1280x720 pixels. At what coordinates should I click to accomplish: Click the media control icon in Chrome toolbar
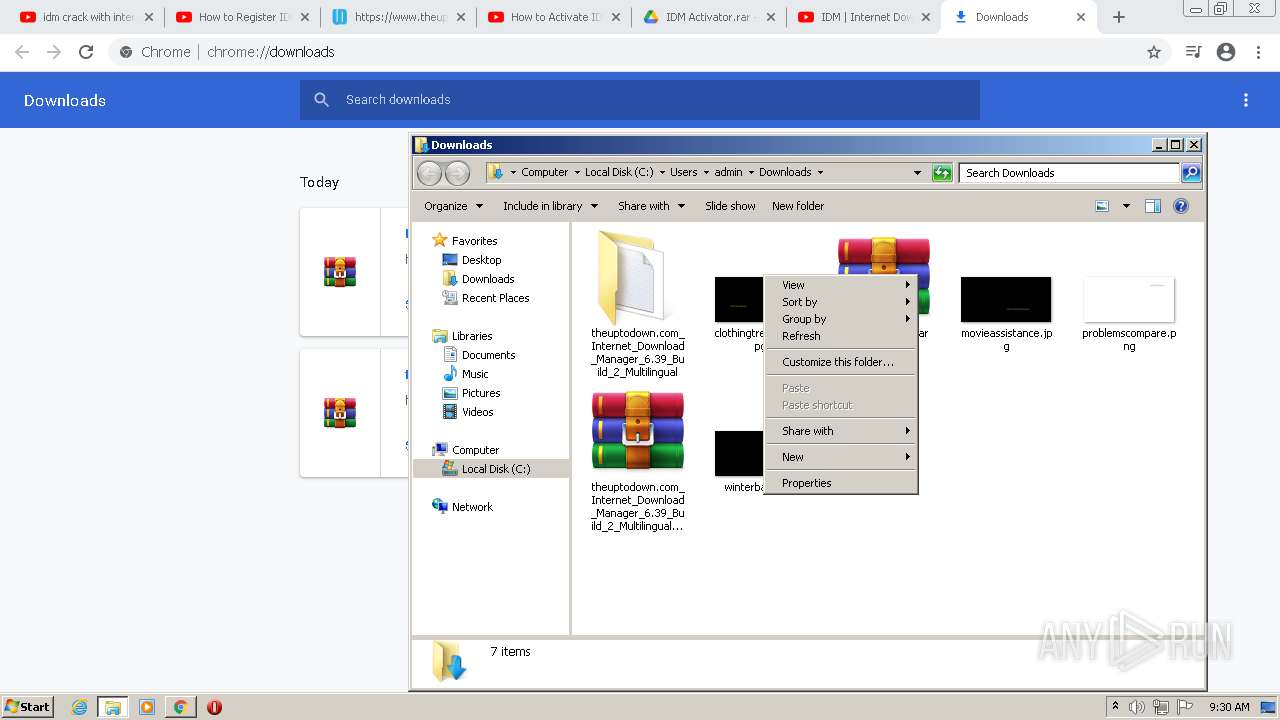[x=1193, y=52]
